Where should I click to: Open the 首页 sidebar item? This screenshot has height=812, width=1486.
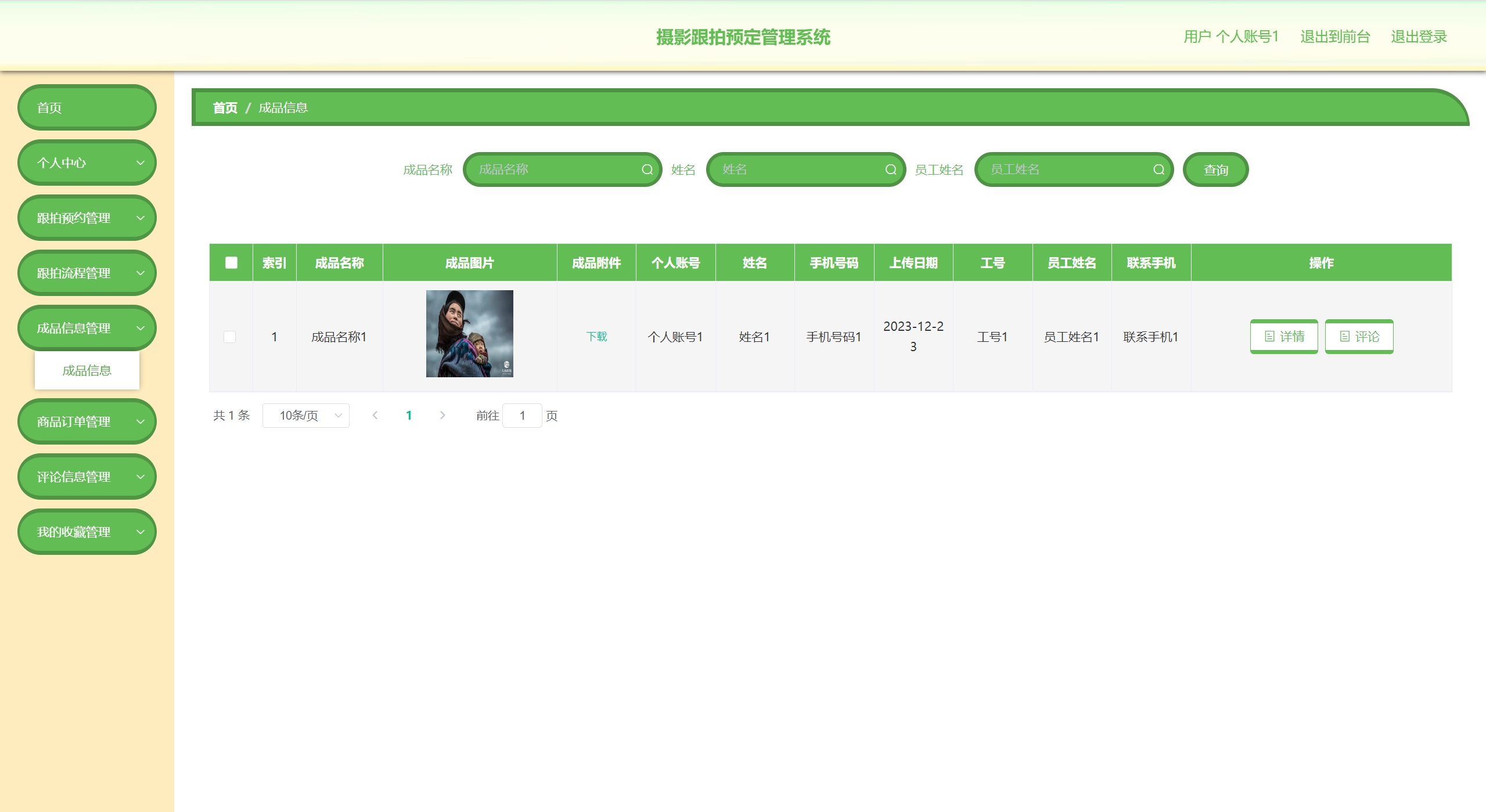click(x=87, y=108)
